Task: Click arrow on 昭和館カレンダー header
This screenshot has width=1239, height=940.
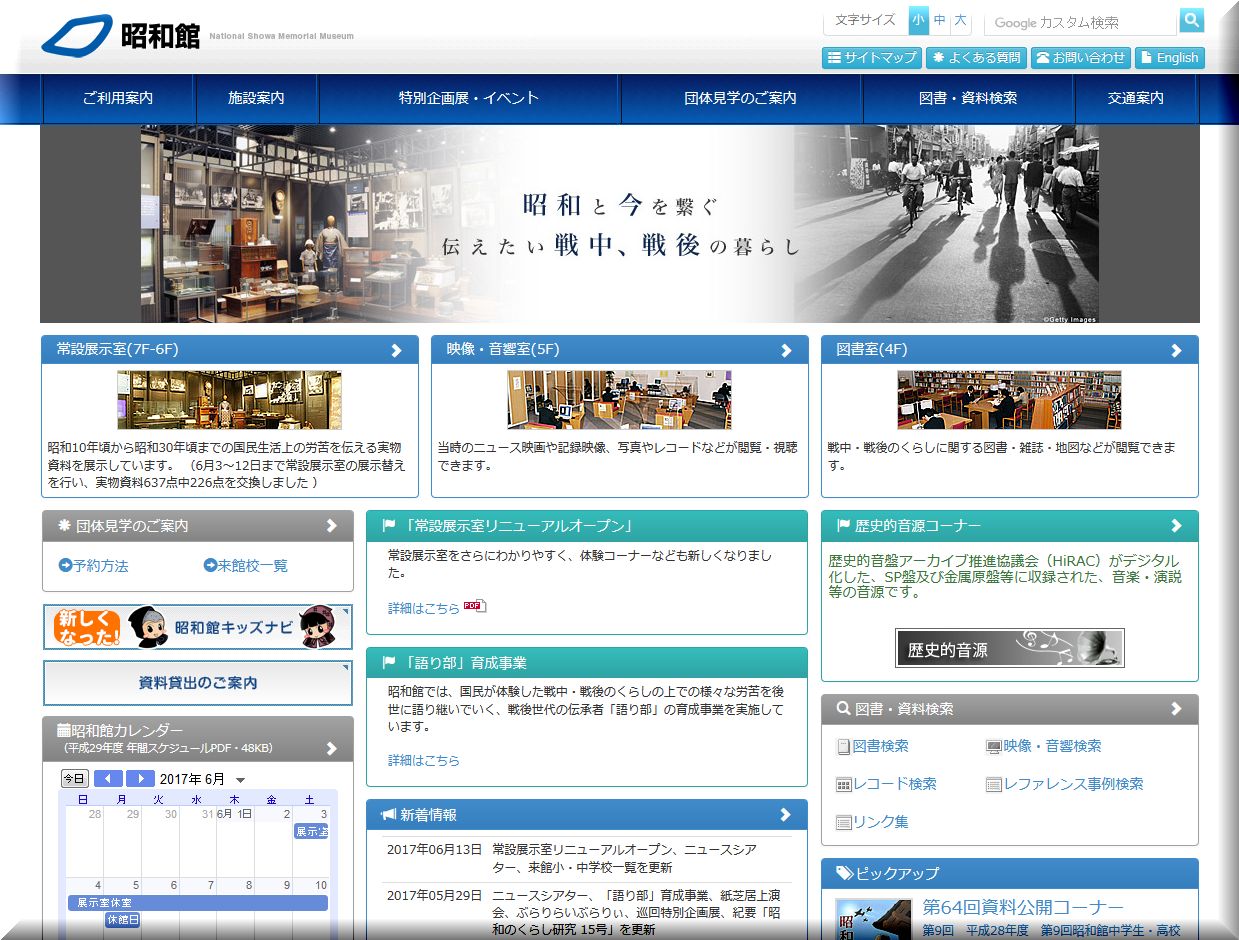Action: pos(331,748)
